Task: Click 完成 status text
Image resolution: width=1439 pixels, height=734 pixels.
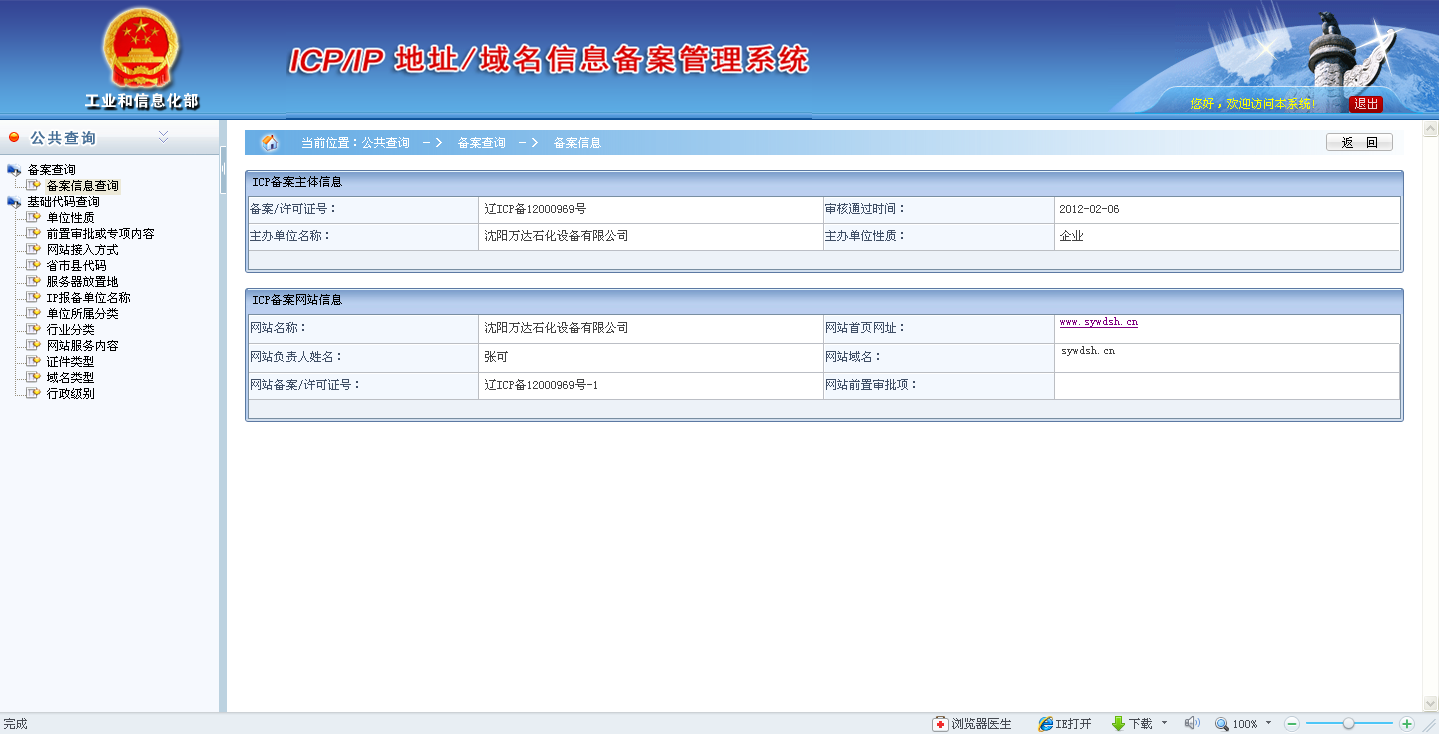Action: pos(15,724)
